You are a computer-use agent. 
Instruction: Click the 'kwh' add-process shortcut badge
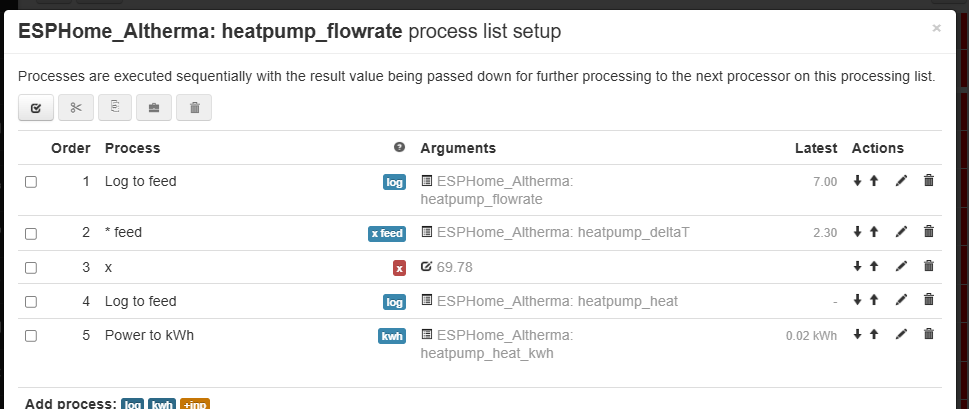[162, 404]
